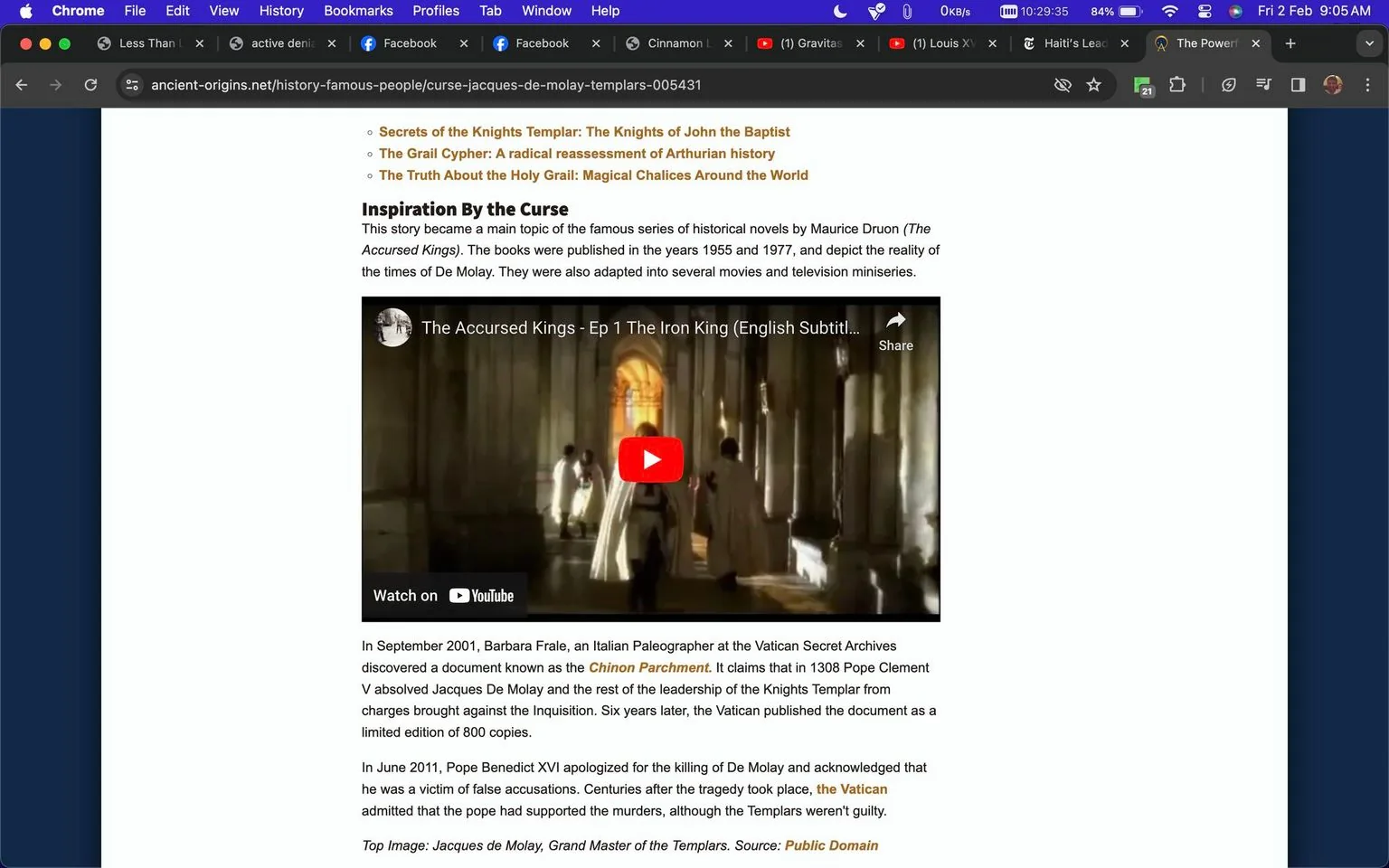Close the Cinnamon tab

tap(728, 43)
